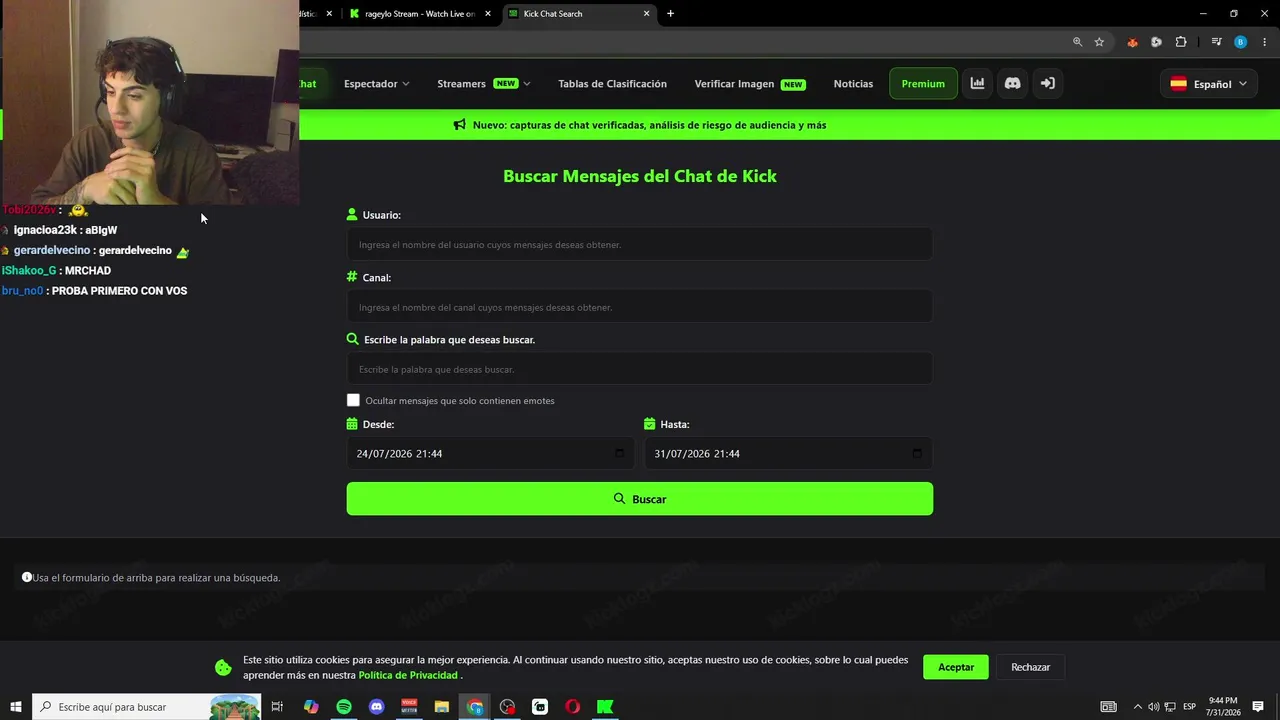This screenshot has width=1280, height=720.
Task: Click the green announcement banner text
Action: coord(649,125)
